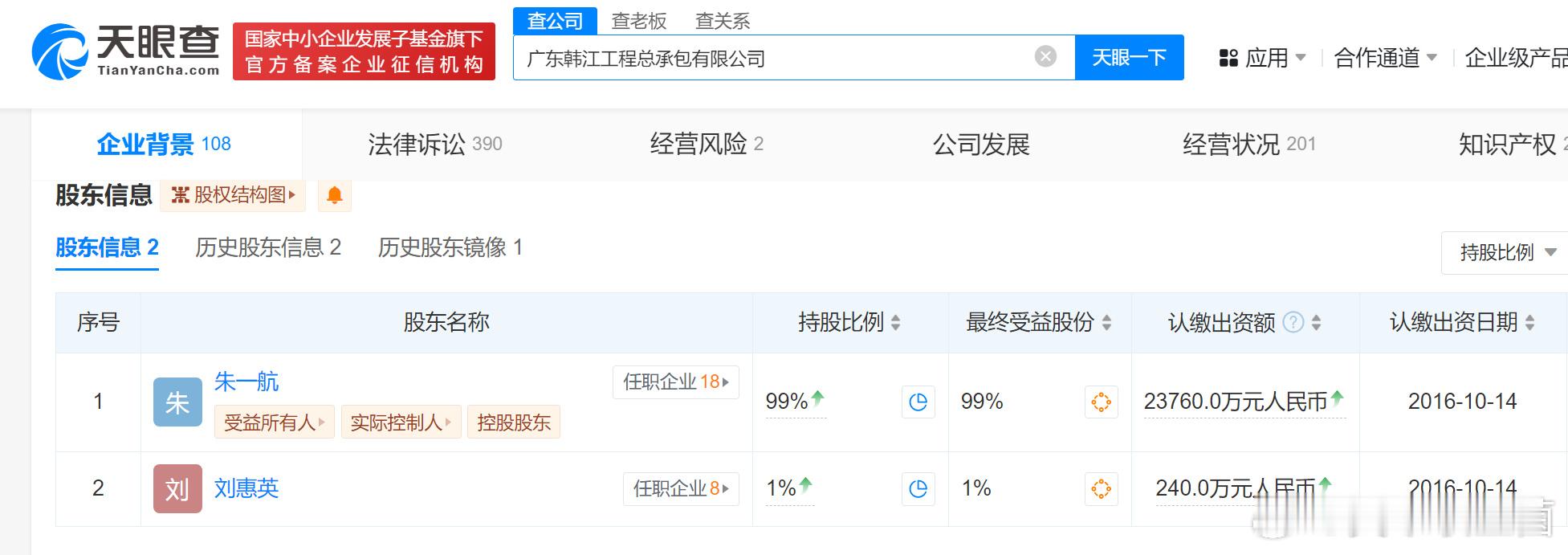
Task: Click the red 国家中小企业发展子基金 banner
Action: (x=364, y=51)
